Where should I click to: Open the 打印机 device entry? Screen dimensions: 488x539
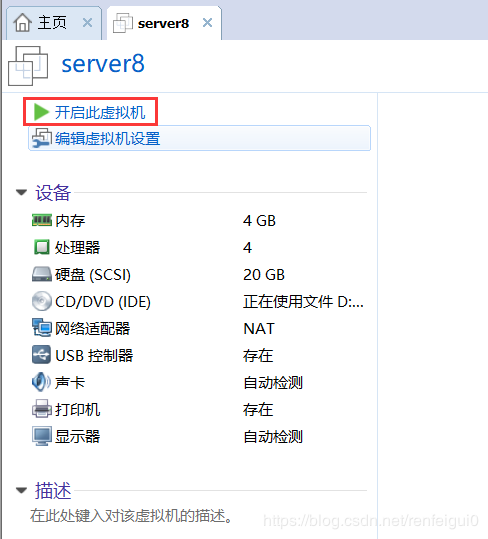point(78,409)
